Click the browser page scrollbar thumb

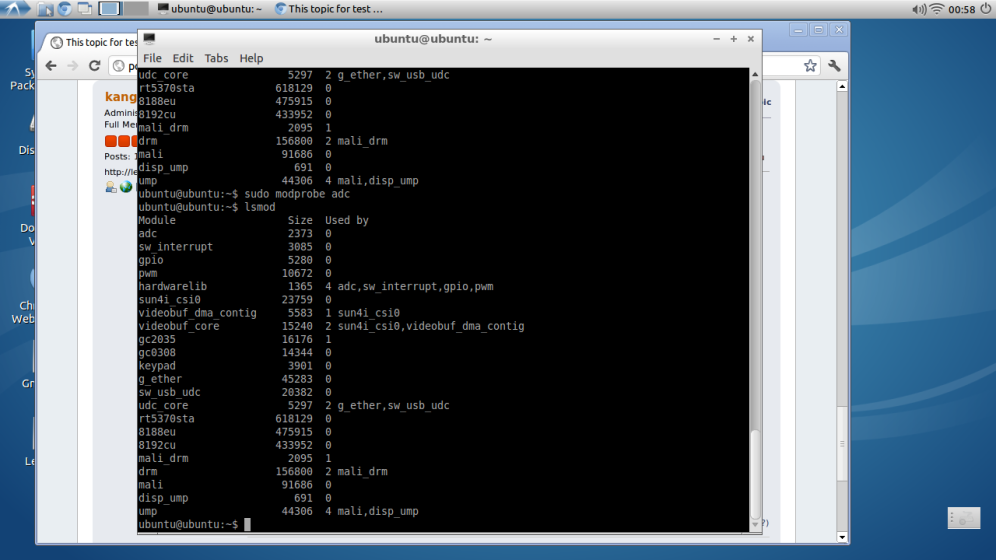(842, 443)
